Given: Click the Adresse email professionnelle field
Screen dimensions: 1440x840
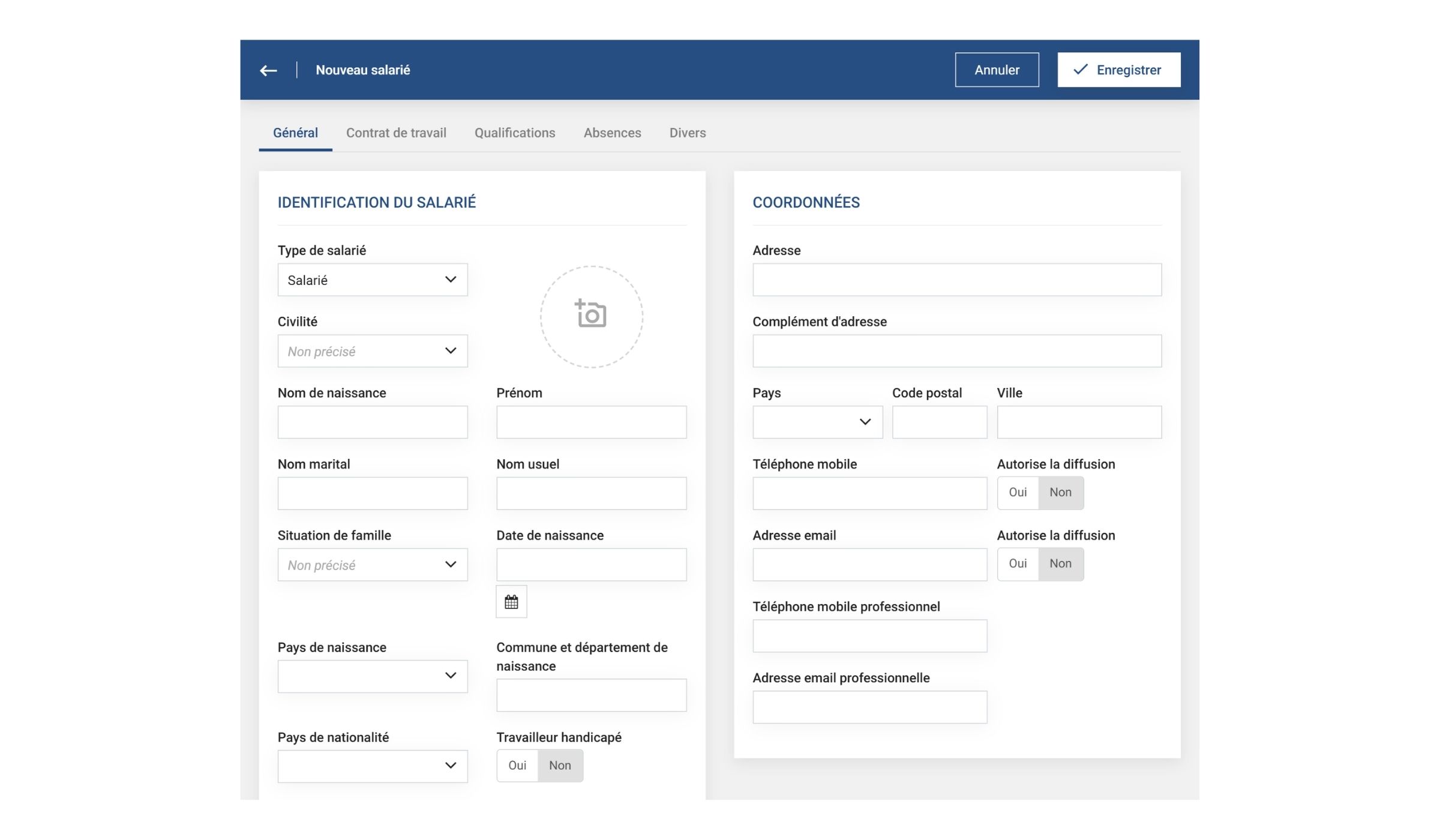Looking at the screenshot, I should pos(869,707).
